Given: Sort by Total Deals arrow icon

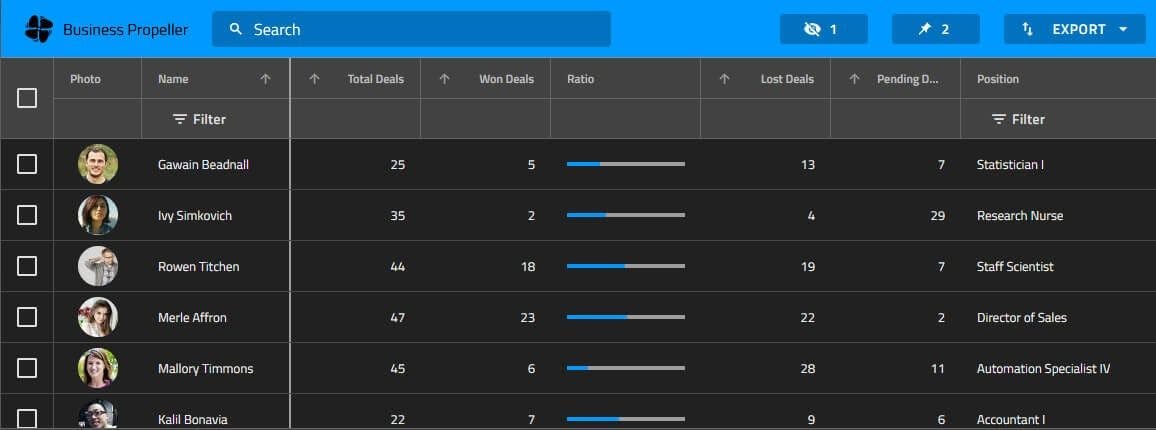Looking at the screenshot, I should click(x=314, y=79).
